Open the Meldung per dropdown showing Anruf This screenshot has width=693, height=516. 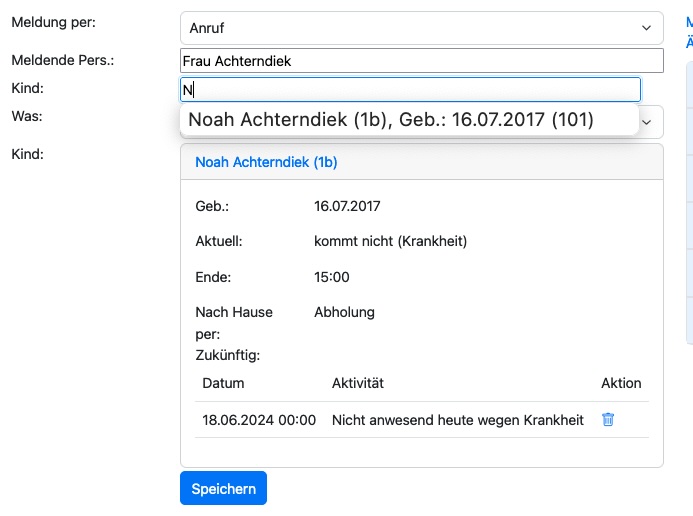click(x=410, y=29)
